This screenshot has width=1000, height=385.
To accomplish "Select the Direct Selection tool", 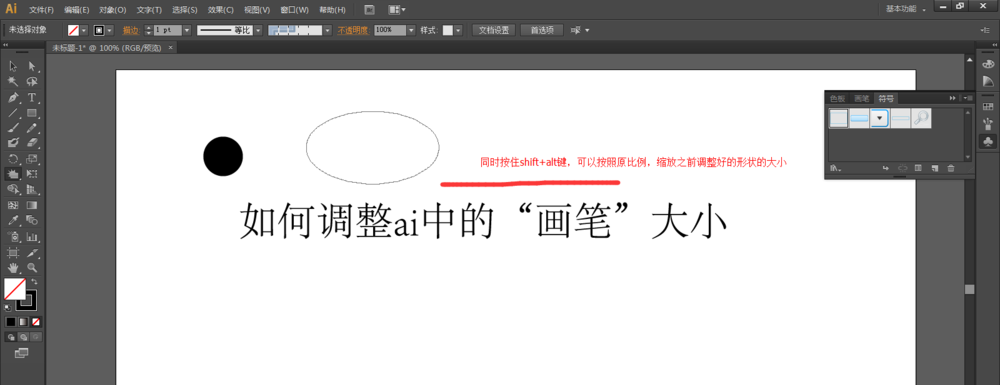I will pyautogui.click(x=32, y=66).
